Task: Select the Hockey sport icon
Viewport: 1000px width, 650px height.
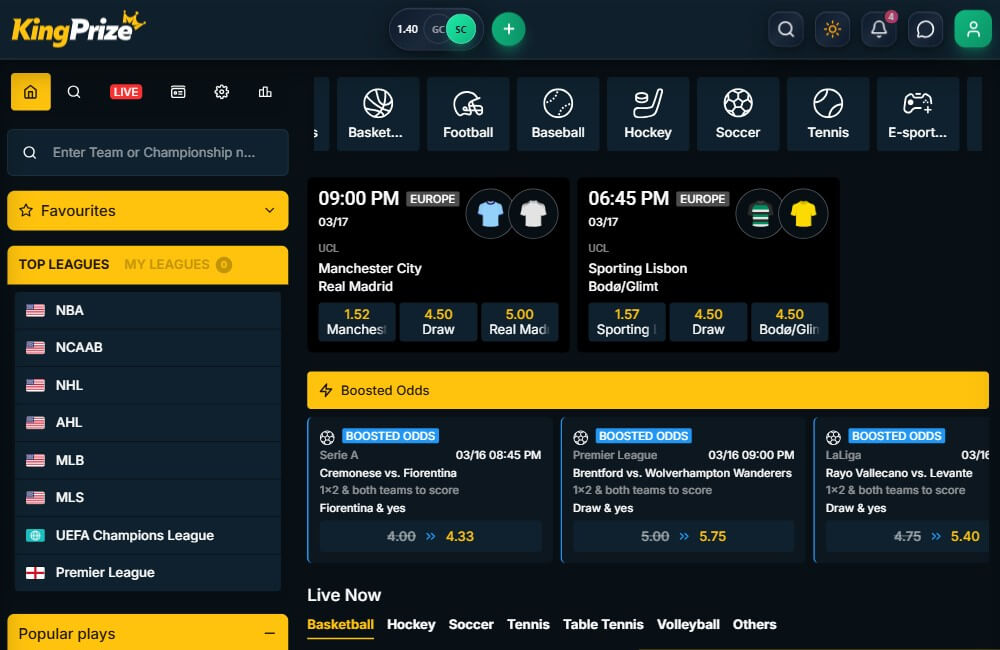Action: (x=648, y=113)
